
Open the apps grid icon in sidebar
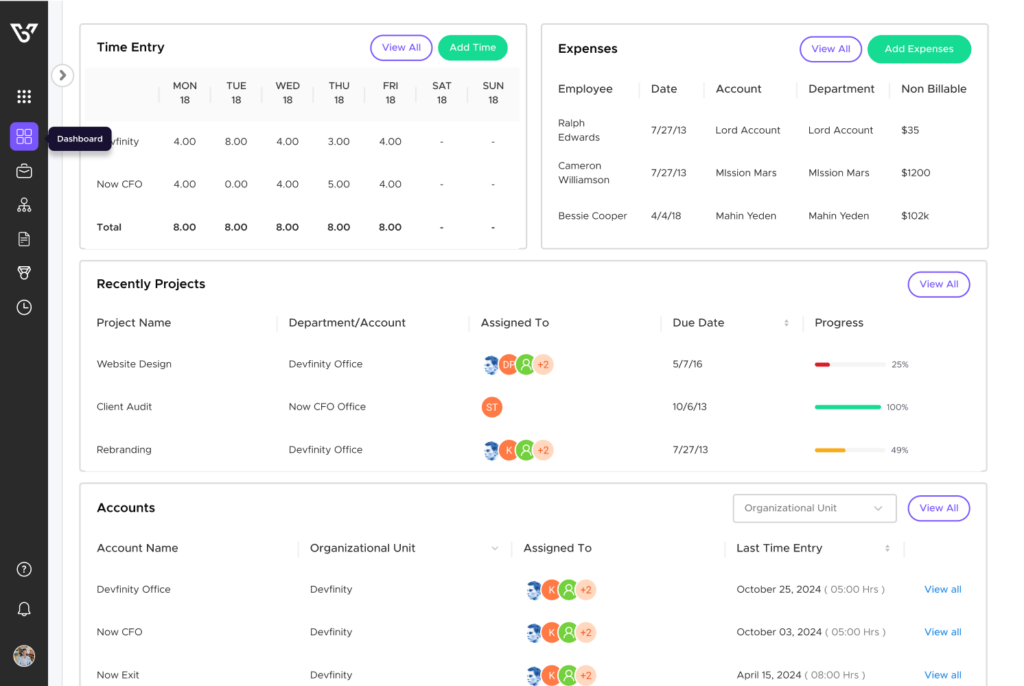tap(24, 97)
